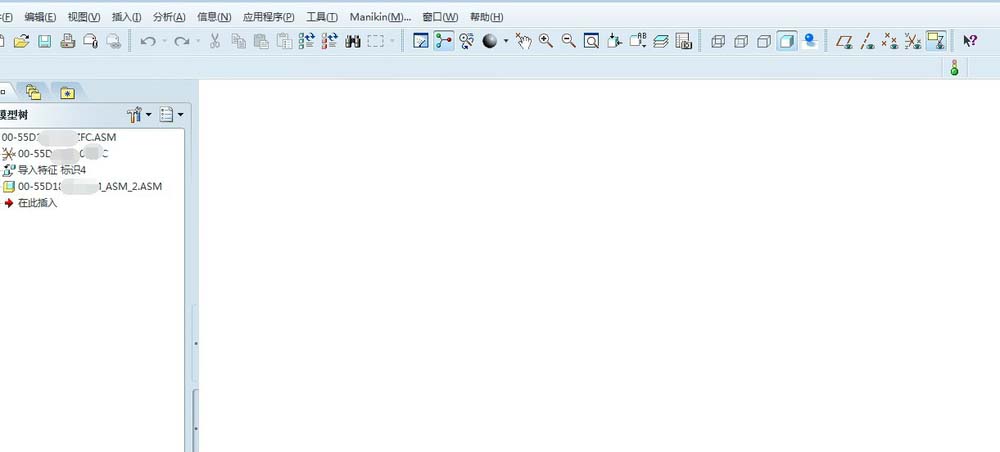Click the Paste icon
Screen dimensions: 1000x452
(261, 41)
